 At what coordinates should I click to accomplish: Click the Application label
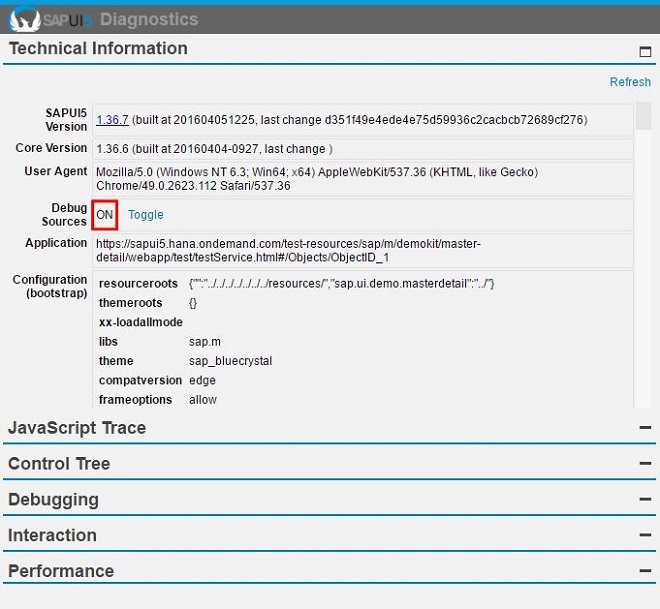pyautogui.click(x=56, y=243)
